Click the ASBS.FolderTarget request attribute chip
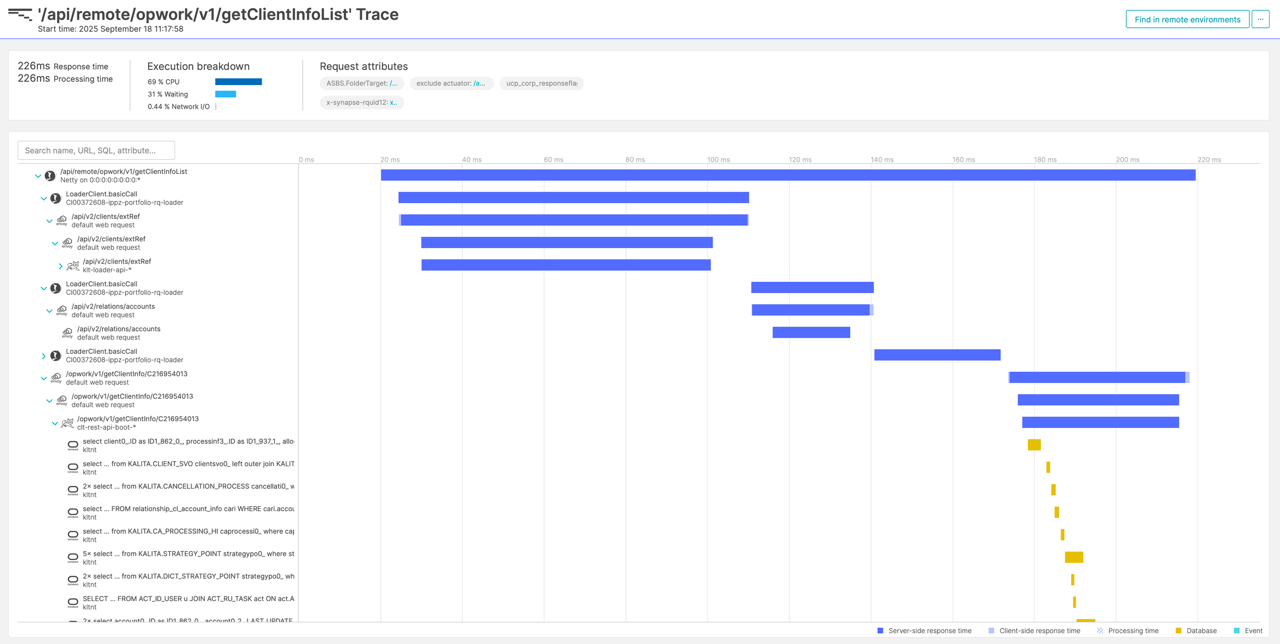The height and width of the screenshot is (644, 1280). coord(362,83)
